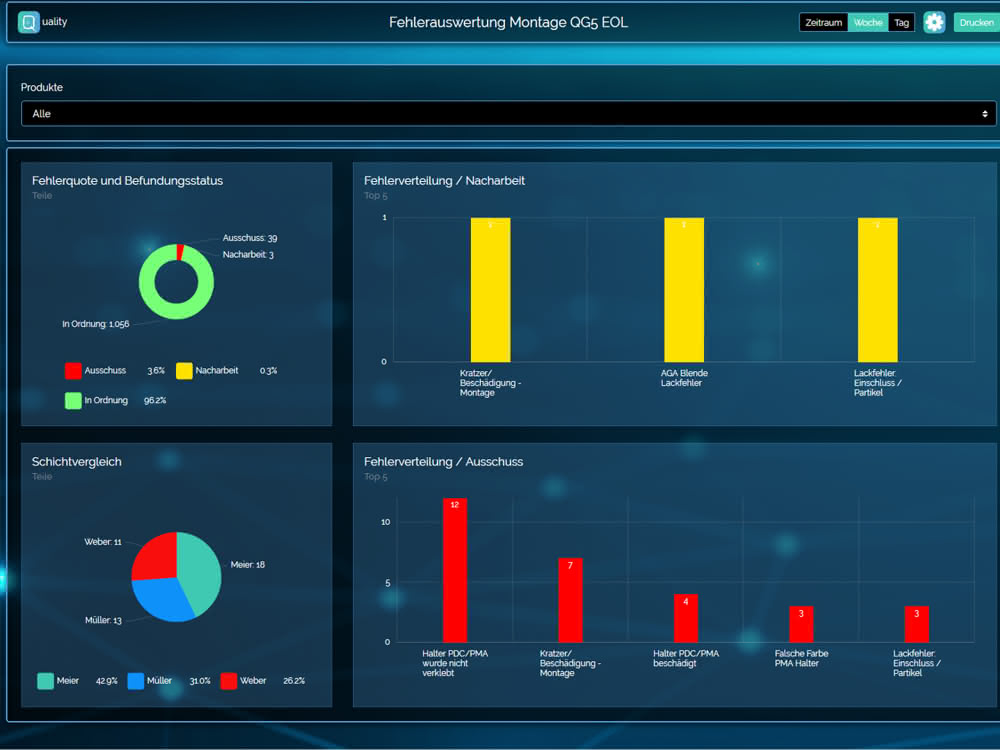This screenshot has width=1000, height=750.
Task: Switch to the Tag view
Action: point(901,22)
